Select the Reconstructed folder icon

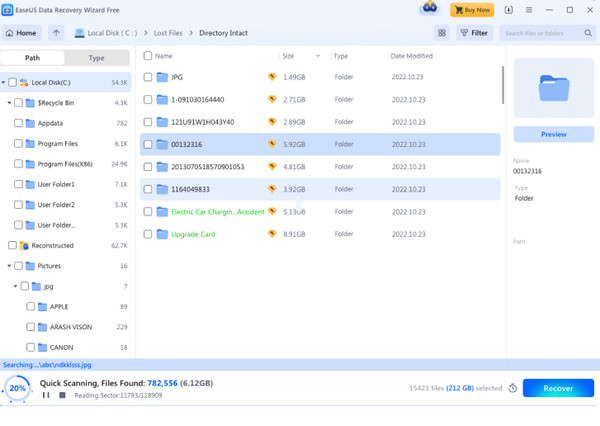24,245
